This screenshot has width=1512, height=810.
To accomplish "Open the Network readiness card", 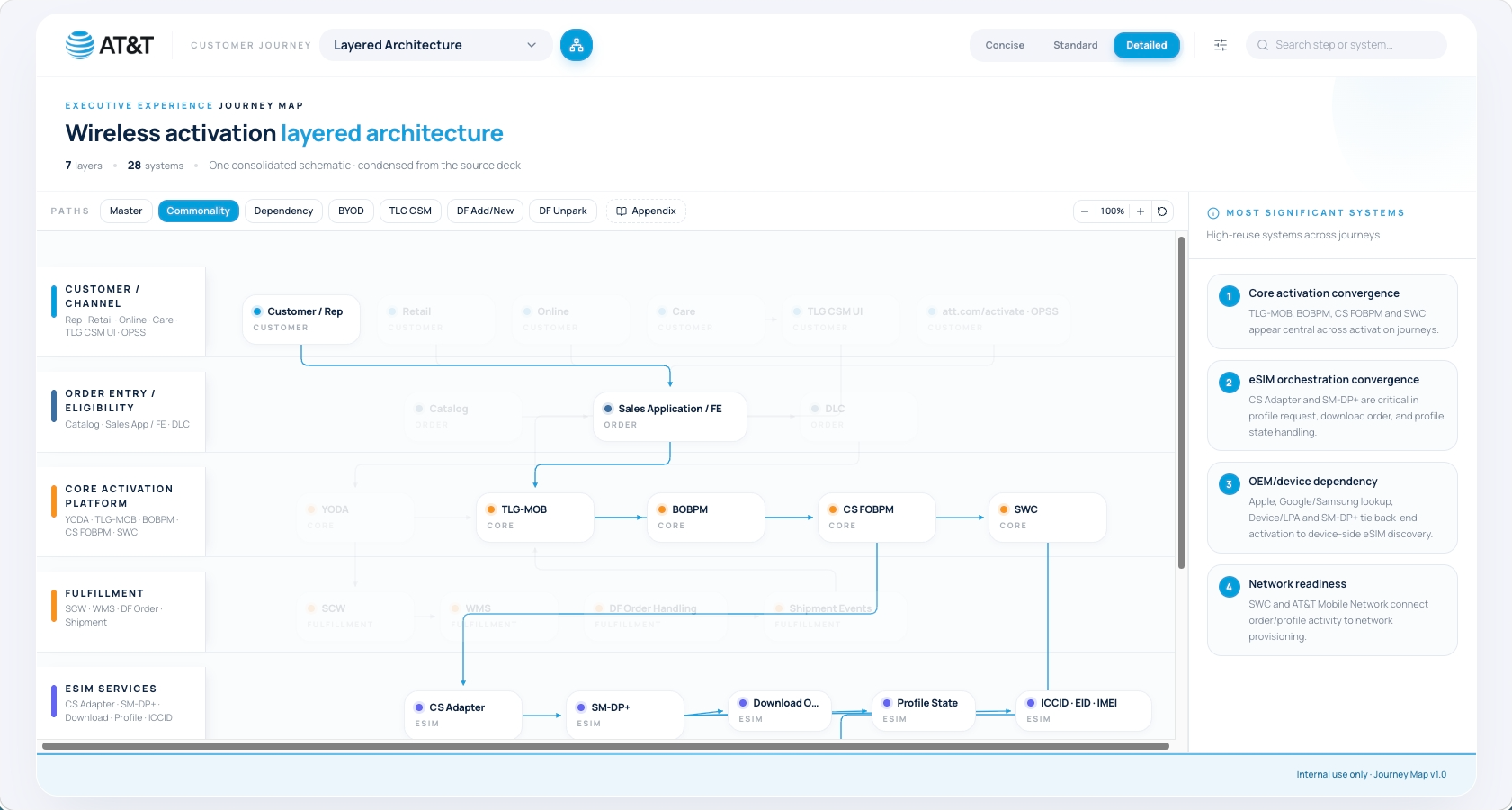I will [x=1332, y=610].
